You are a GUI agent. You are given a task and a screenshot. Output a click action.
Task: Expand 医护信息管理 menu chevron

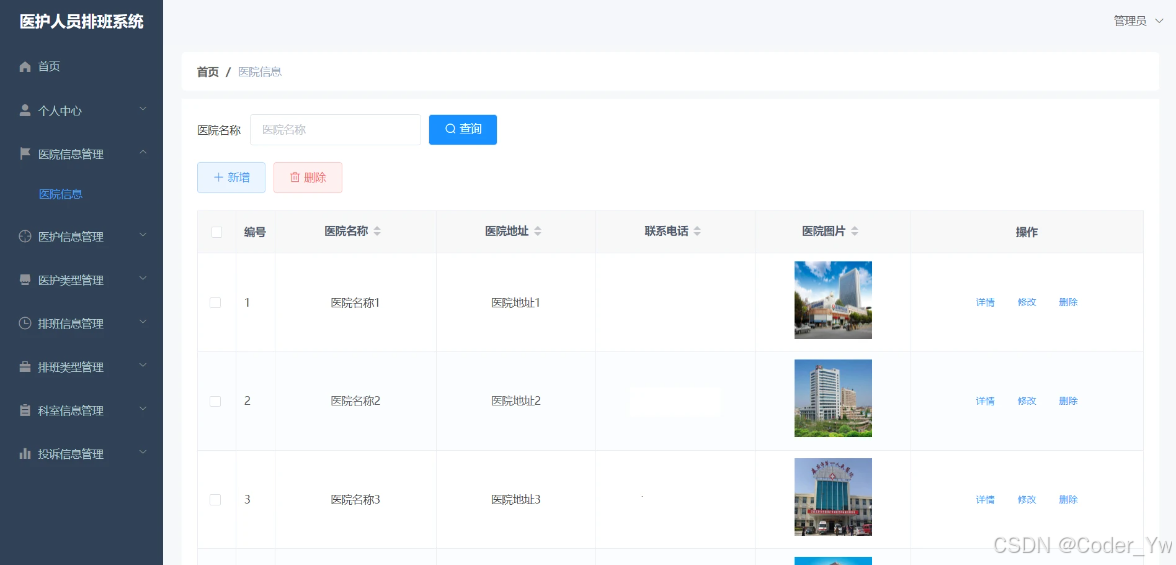coord(143,236)
